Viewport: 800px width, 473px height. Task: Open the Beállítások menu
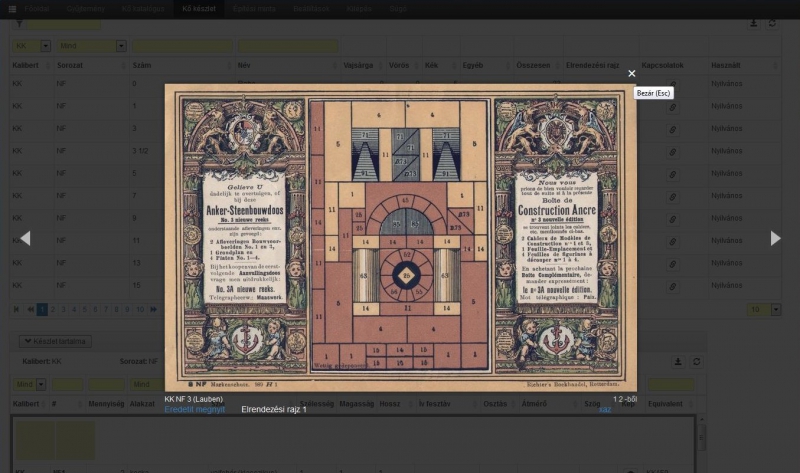(x=311, y=9)
